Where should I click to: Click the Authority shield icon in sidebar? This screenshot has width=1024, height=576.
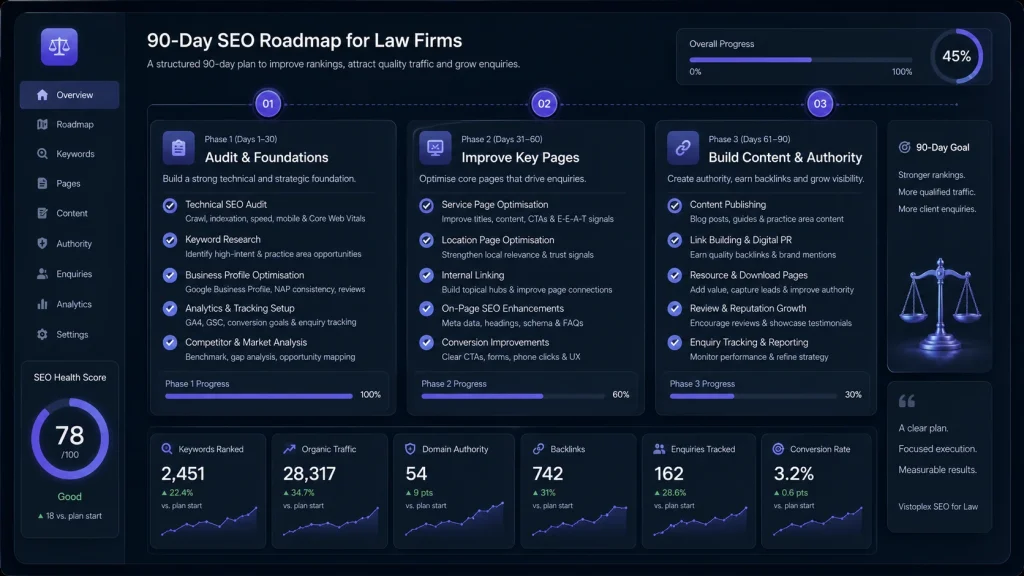click(x=42, y=244)
